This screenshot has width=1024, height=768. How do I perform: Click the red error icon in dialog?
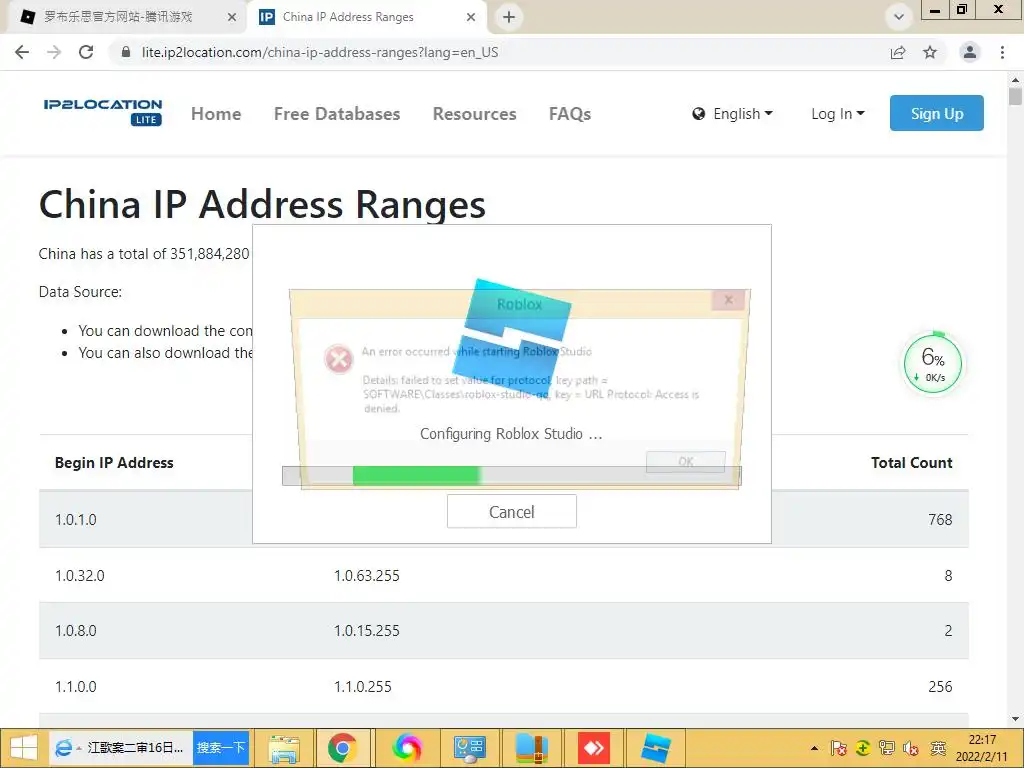(x=339, y=359)
